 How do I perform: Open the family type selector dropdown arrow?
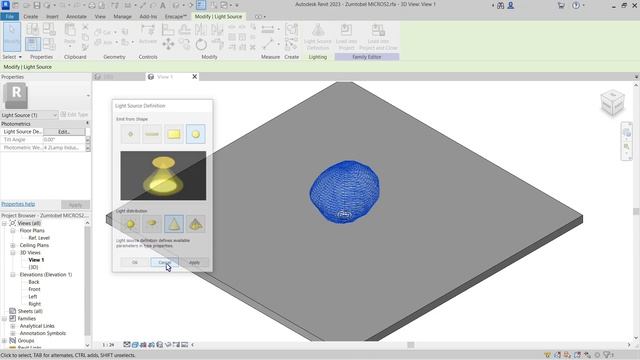88,96
